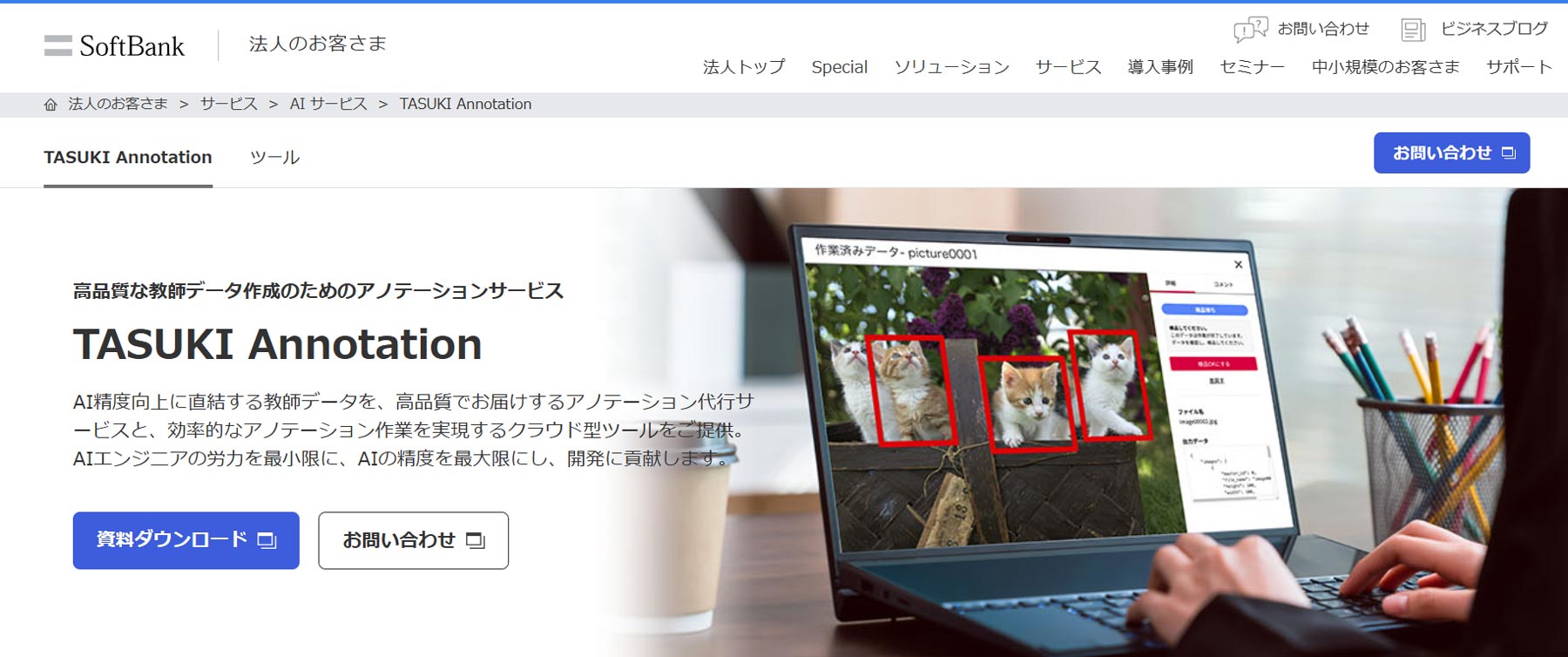Click the close X on laptop screen dialog
Image resolution: width=1568 pixels, height=657 pixels.
[1238, 264]
